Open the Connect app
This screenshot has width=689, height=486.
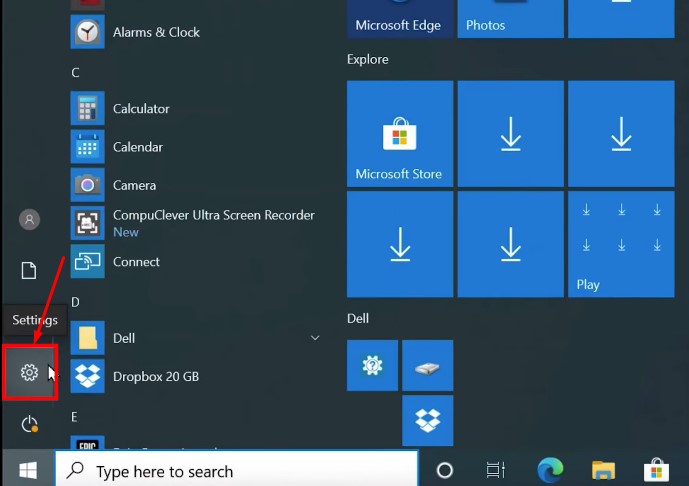pos(198,261)
